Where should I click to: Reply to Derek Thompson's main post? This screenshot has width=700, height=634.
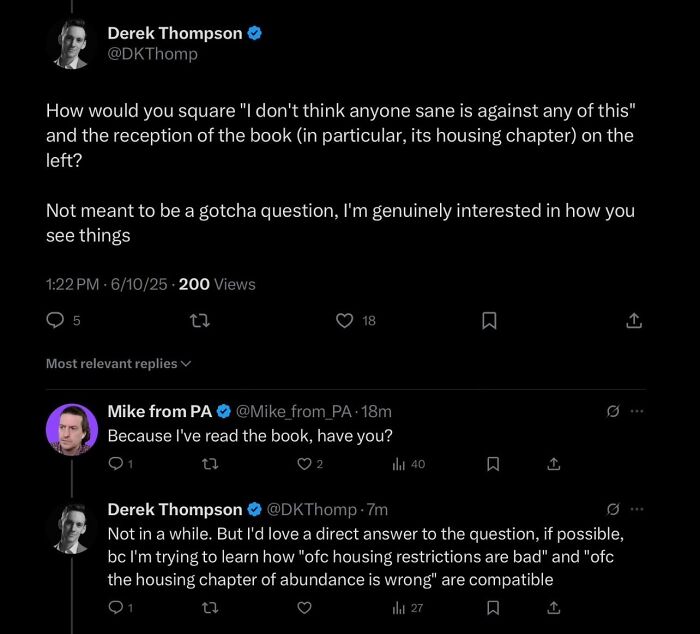click(x=56, y=321)
